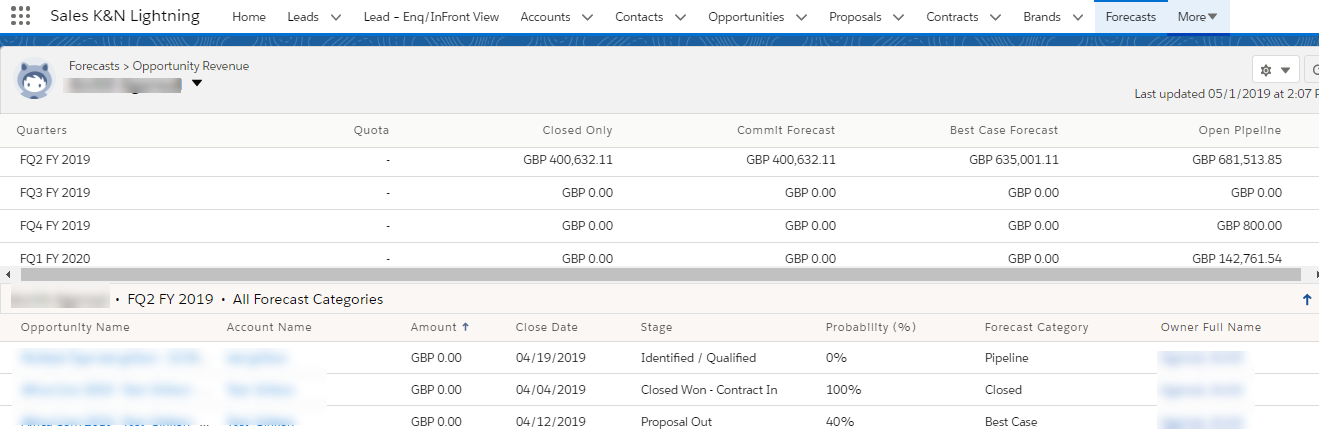The image size is (1319, 436).
Task: Open the Brands tab
Action: coord(1042,17)
